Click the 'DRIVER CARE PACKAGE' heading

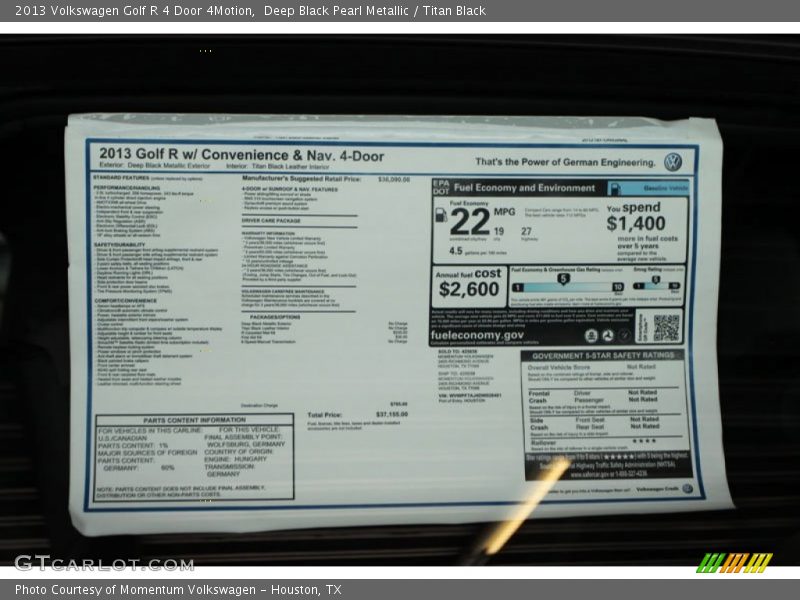pyautogui.click(x=271, y=221)
